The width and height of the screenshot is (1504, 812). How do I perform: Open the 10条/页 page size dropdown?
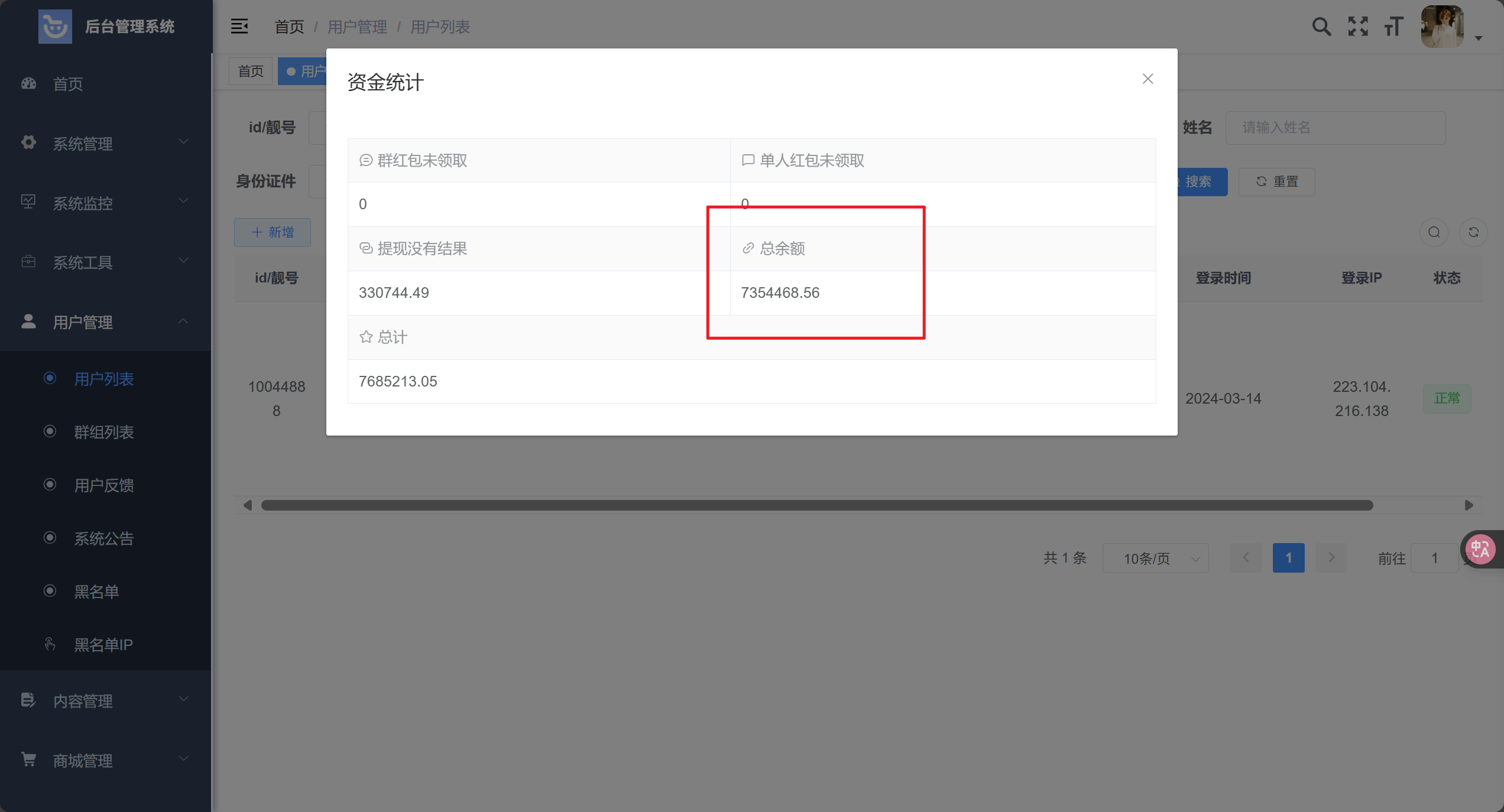tap(1155, 558)
